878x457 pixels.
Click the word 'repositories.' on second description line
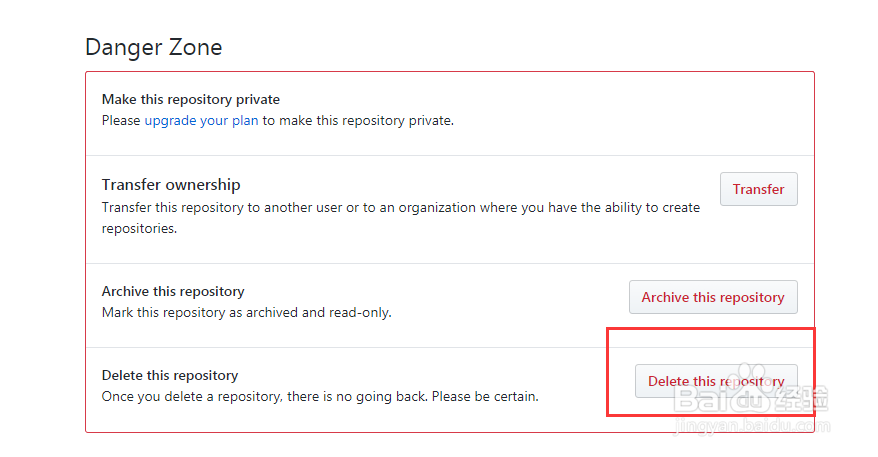[x=139, y=229]
